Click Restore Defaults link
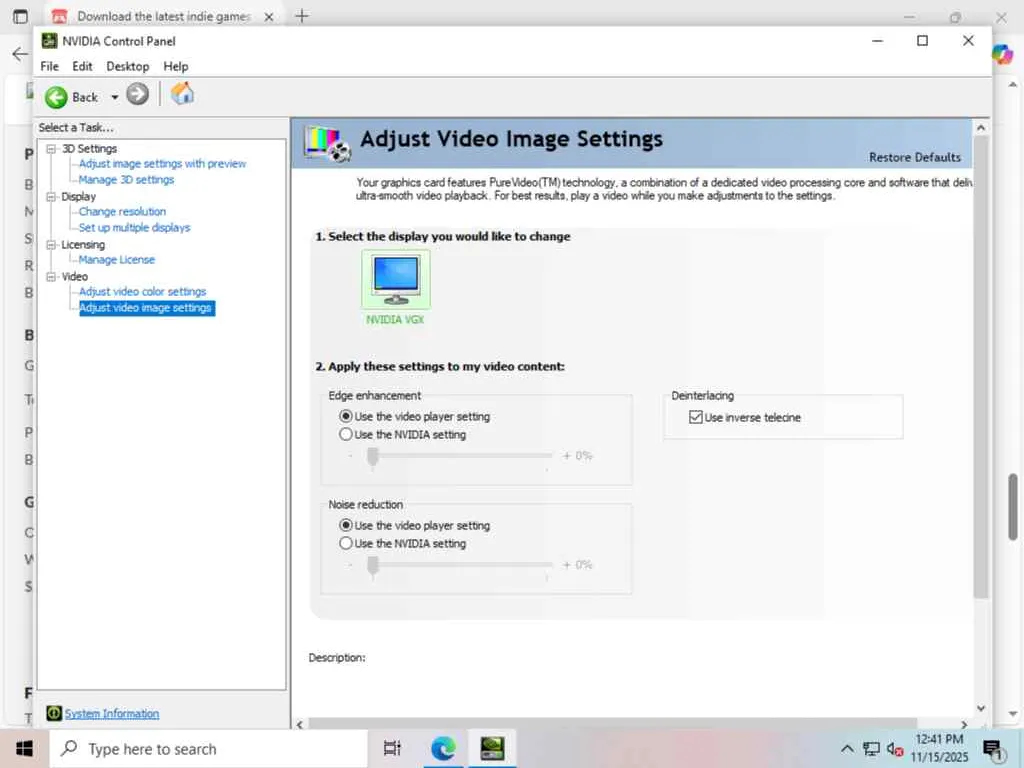The height and width of the screenshot is (768, 1024). pyautogui.click(x=914, y=157)
